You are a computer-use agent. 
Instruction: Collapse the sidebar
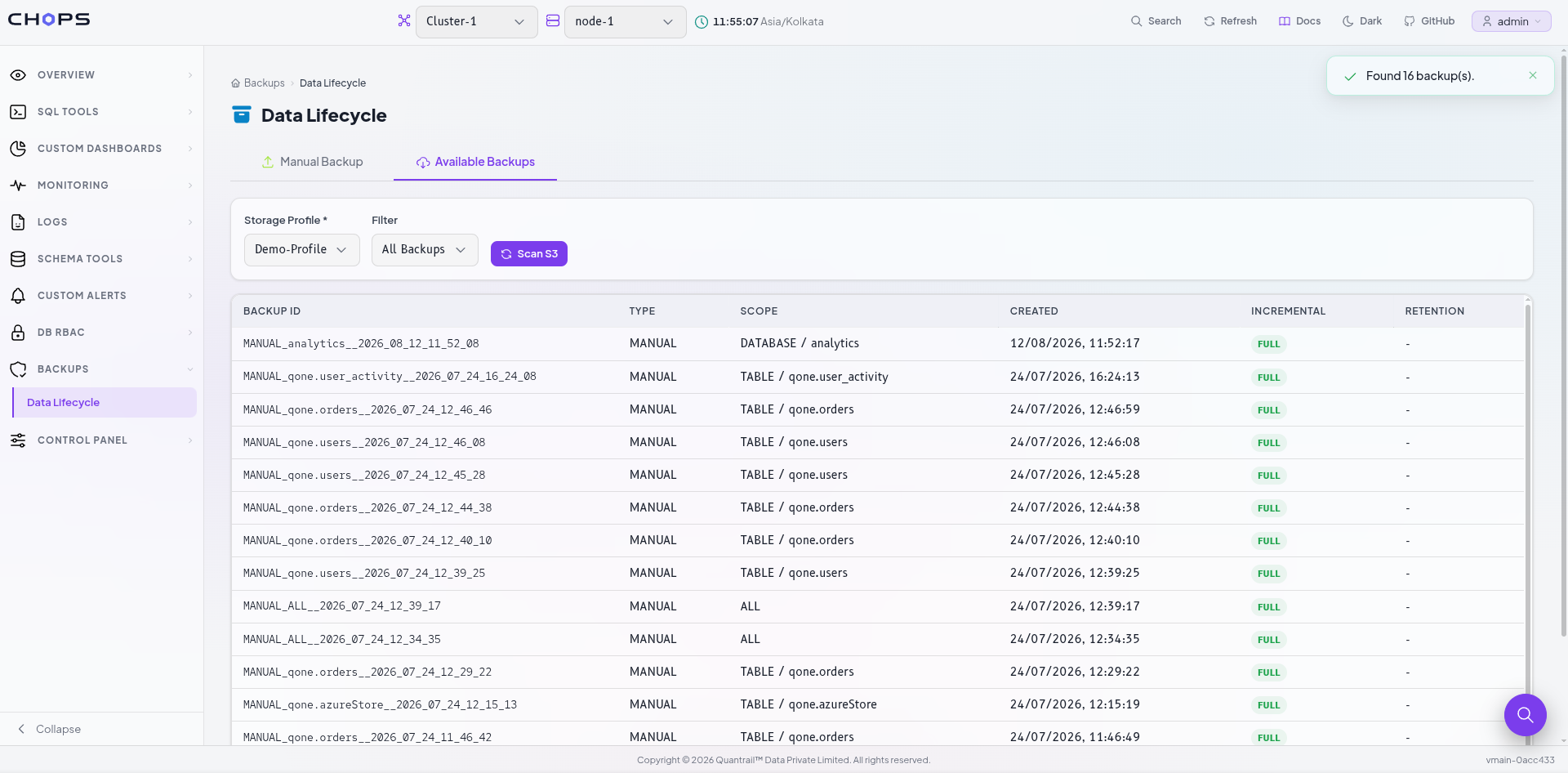(49, 729)
